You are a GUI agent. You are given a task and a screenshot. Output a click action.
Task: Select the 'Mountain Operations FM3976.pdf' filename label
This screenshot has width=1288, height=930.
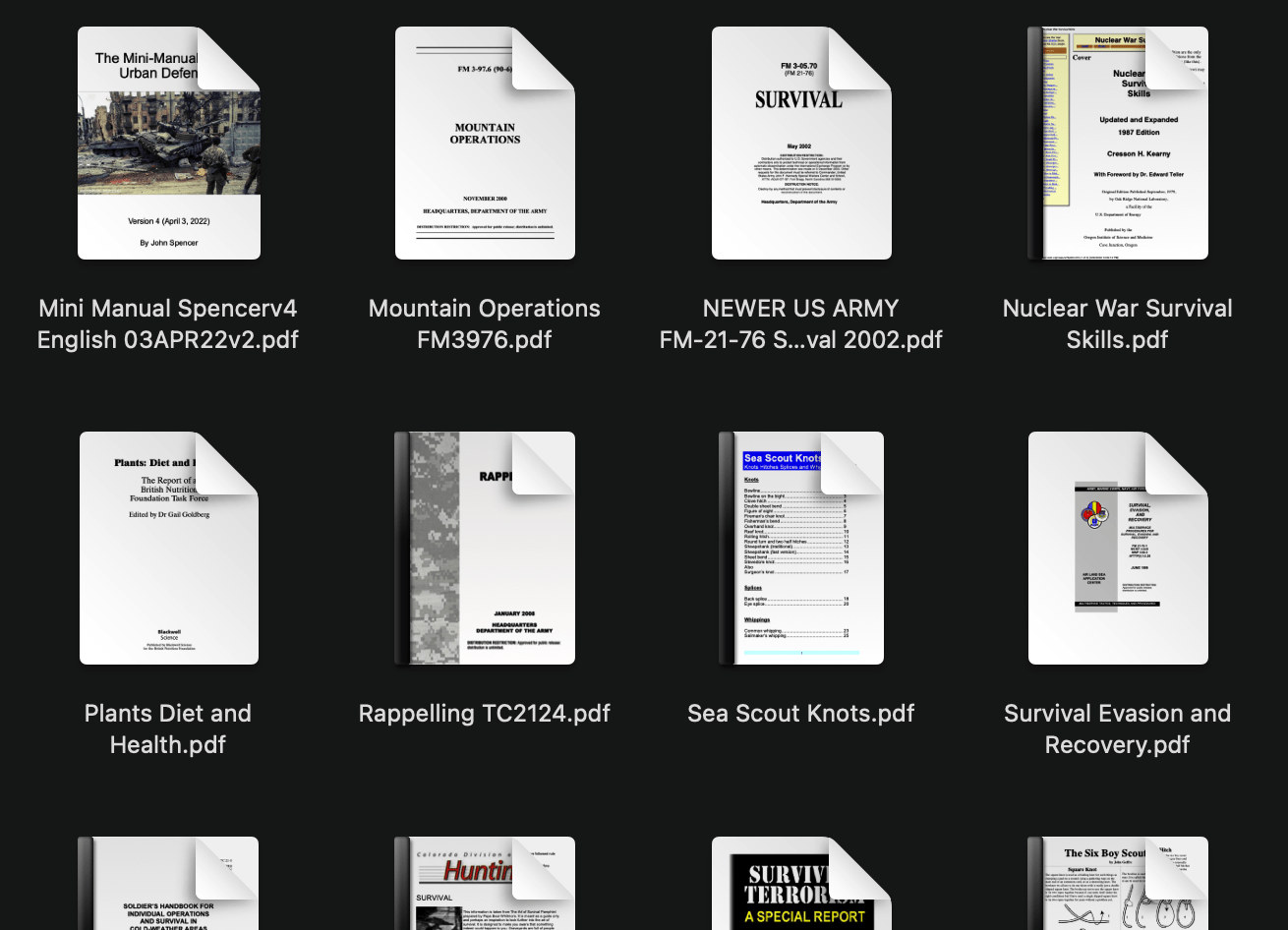[485, 324]
